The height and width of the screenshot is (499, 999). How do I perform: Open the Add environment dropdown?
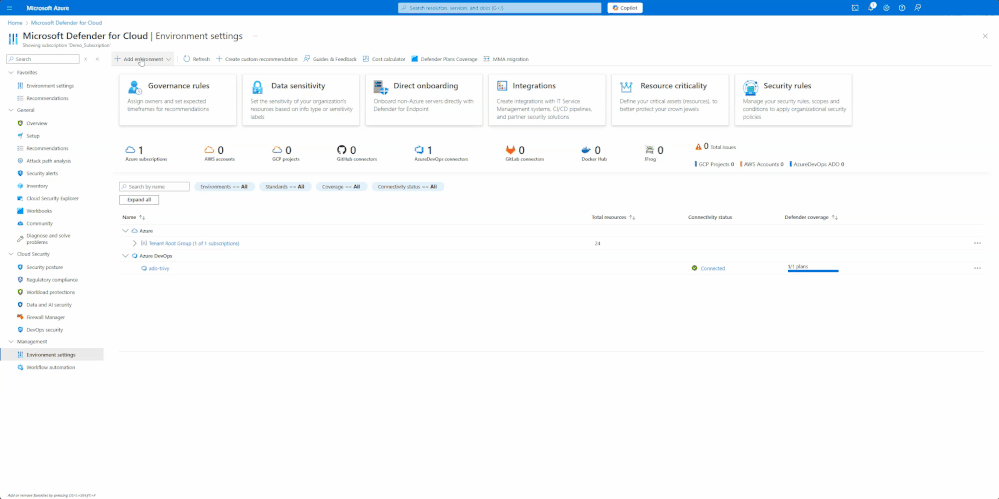[143, 59]
